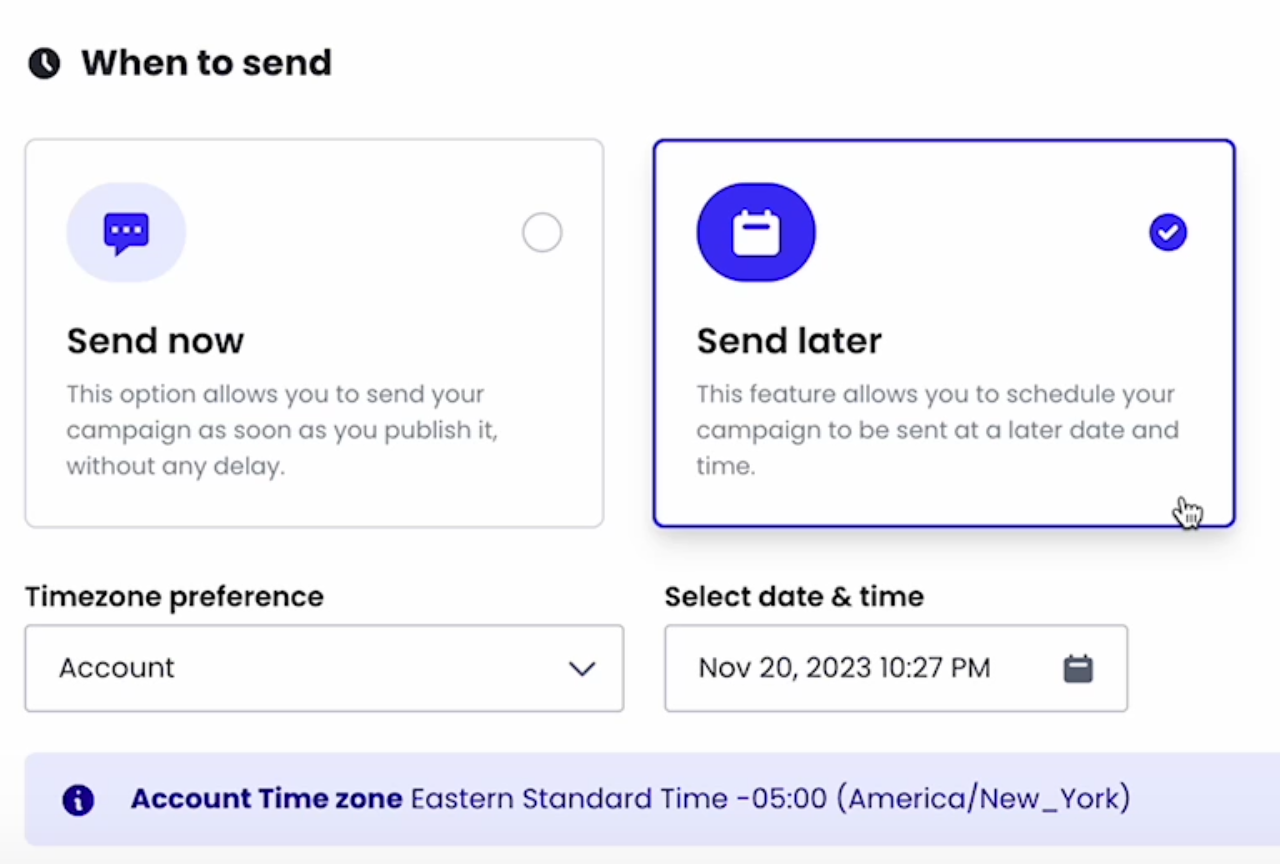Click the chat bubble icon in Send now
1280x864 pixels.
coord(126,233)
